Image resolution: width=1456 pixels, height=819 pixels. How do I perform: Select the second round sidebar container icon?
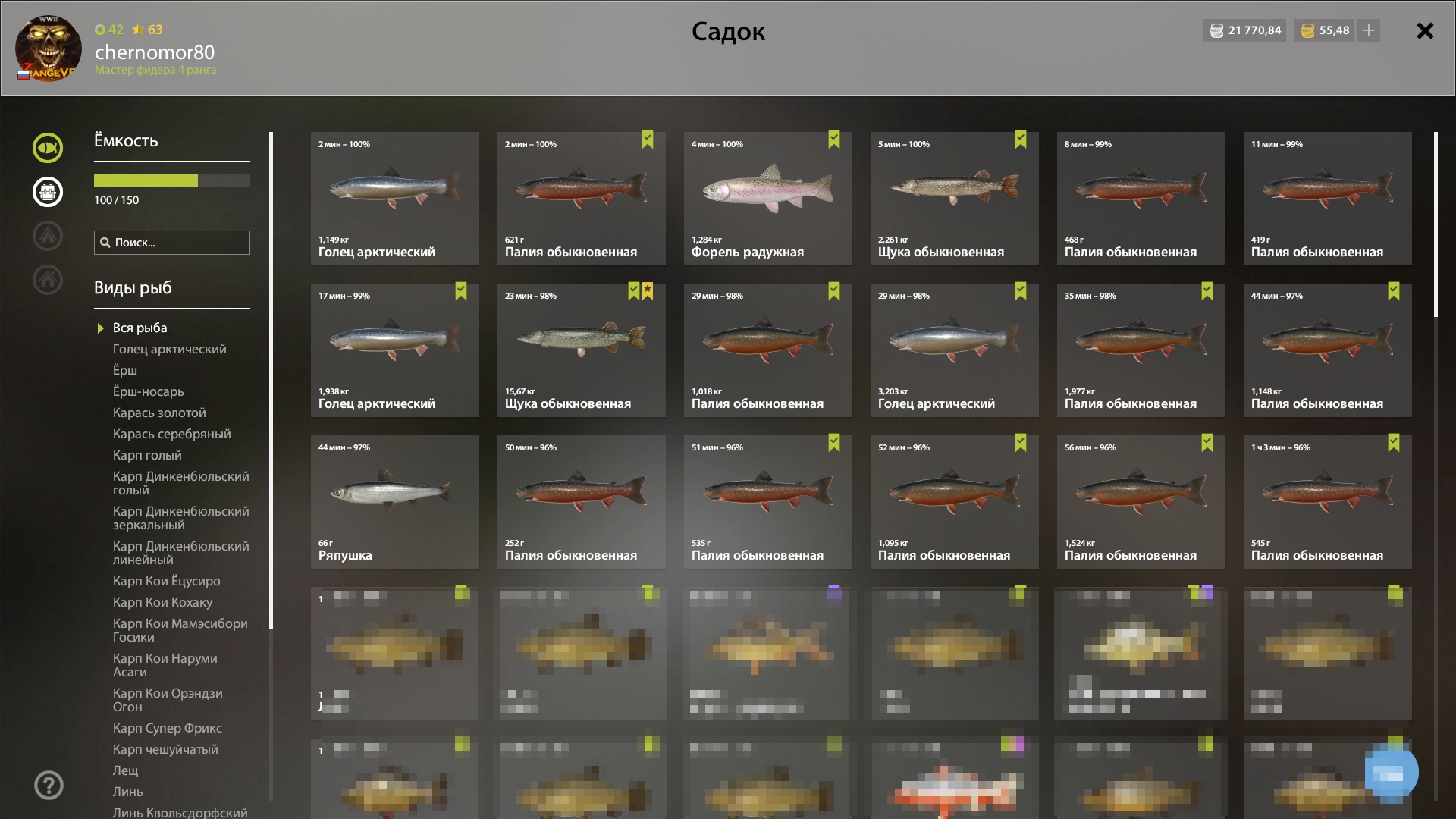[48, 192]
